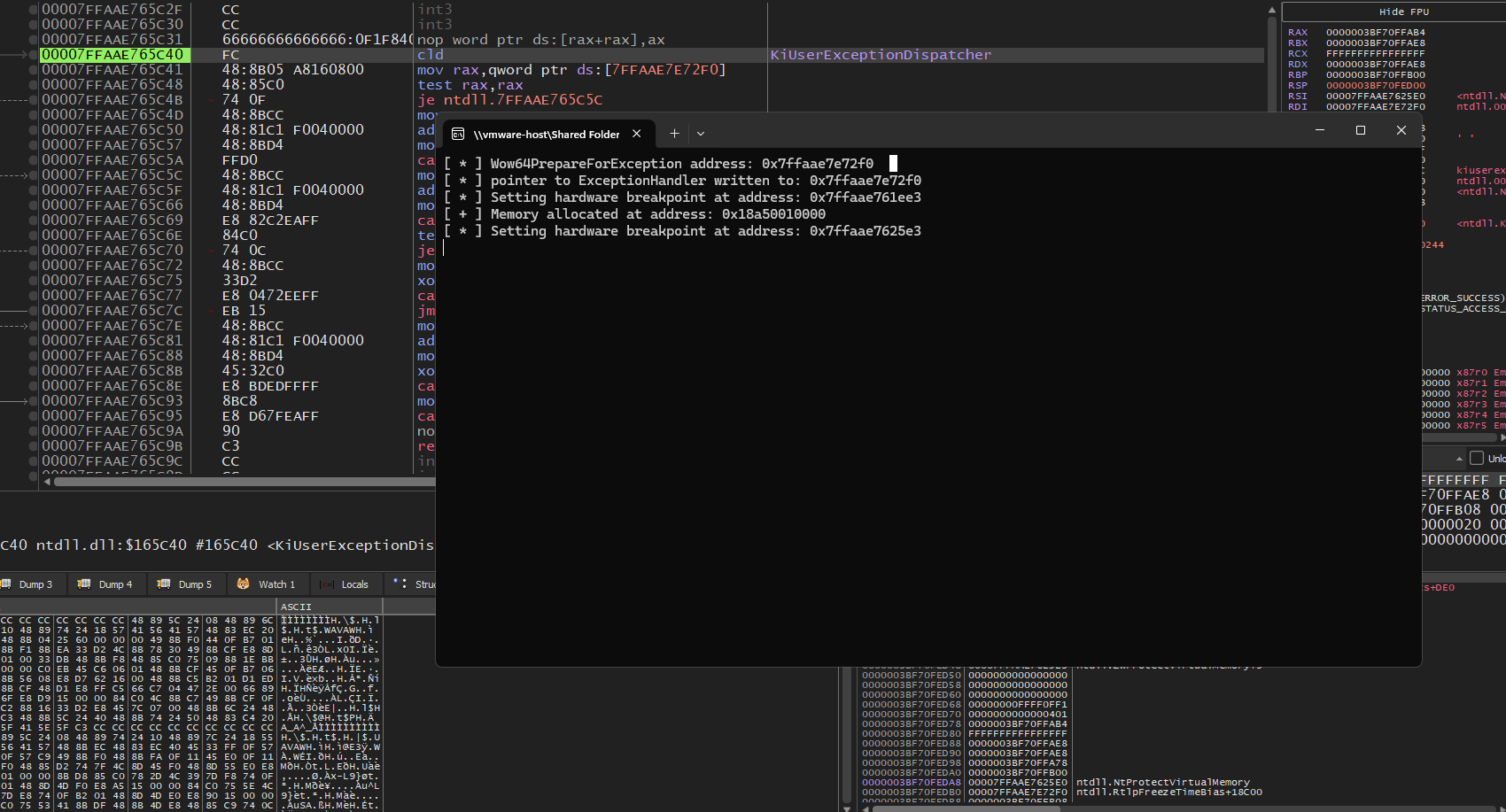The image size is (1506, 812).
Task: Click the Watch 1 dog icon
Action: coord(244,584)
